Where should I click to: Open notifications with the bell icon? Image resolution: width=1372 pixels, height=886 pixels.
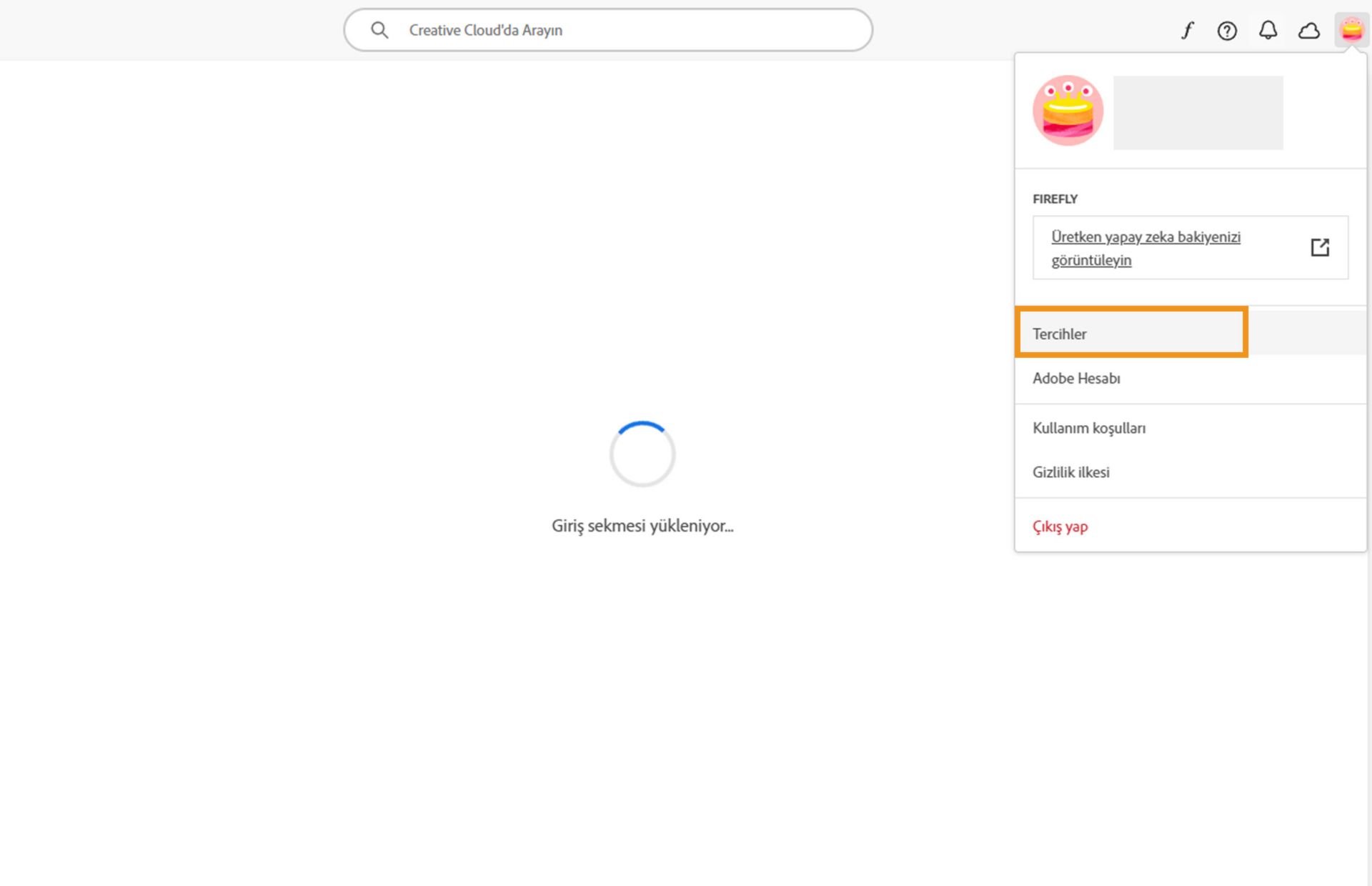(x=1268, y=30)
